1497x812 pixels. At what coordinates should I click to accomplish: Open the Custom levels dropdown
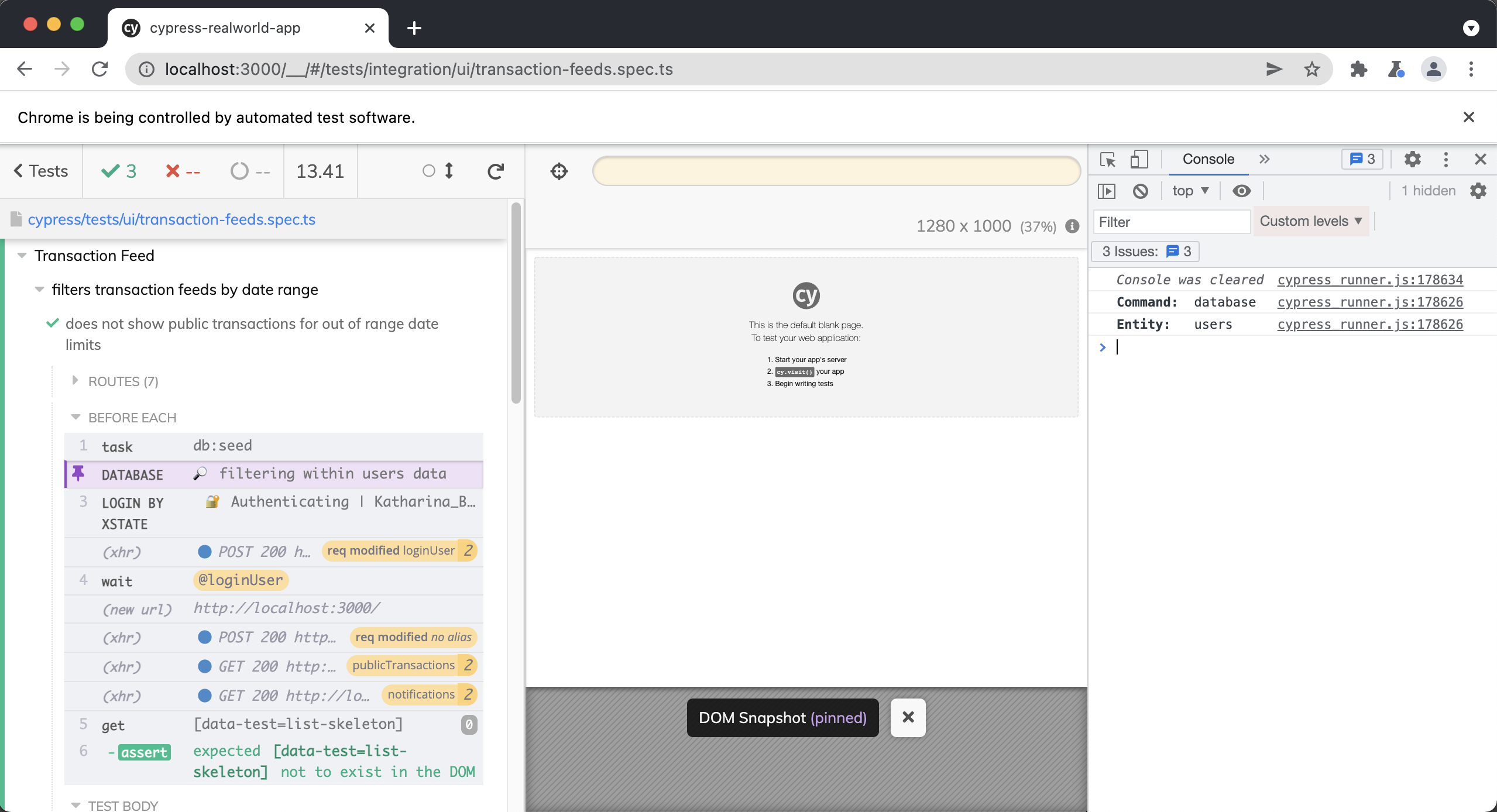1310,221
